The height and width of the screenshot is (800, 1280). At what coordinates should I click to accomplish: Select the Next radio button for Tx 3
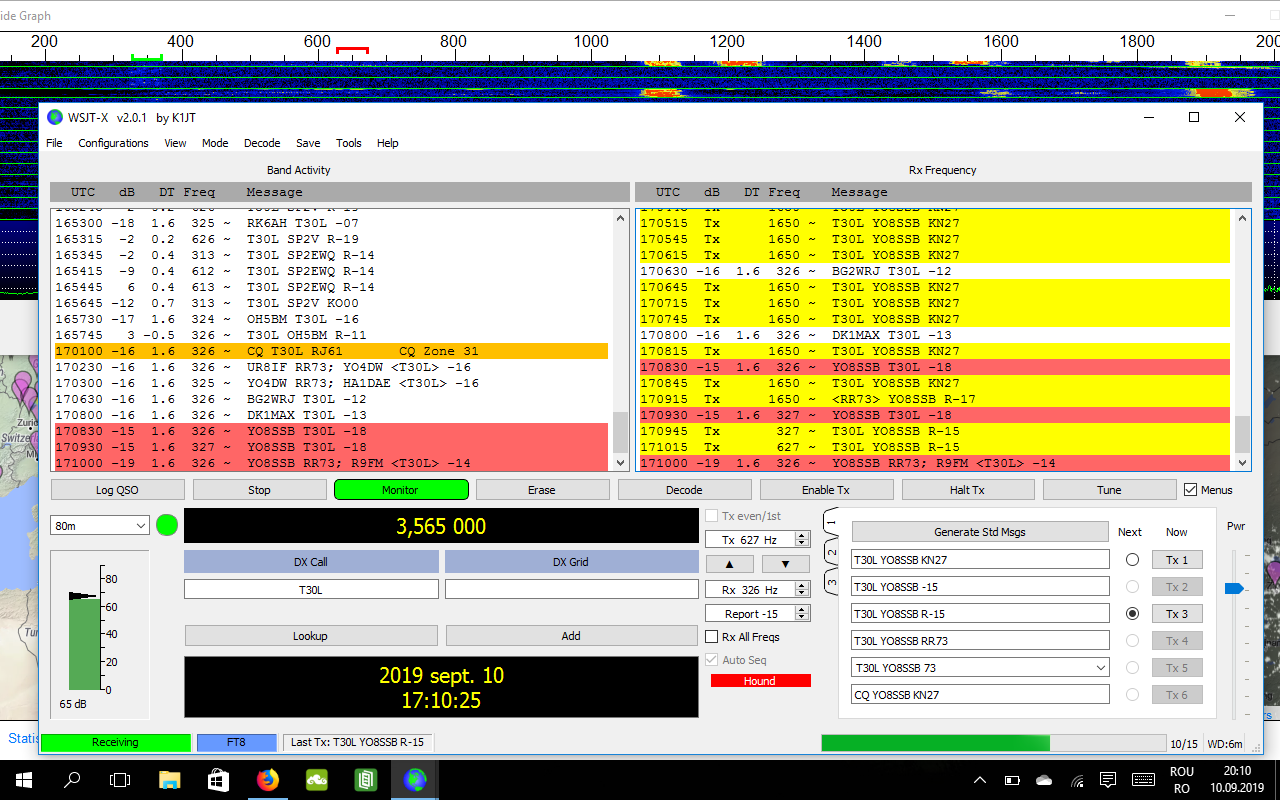1132,614
